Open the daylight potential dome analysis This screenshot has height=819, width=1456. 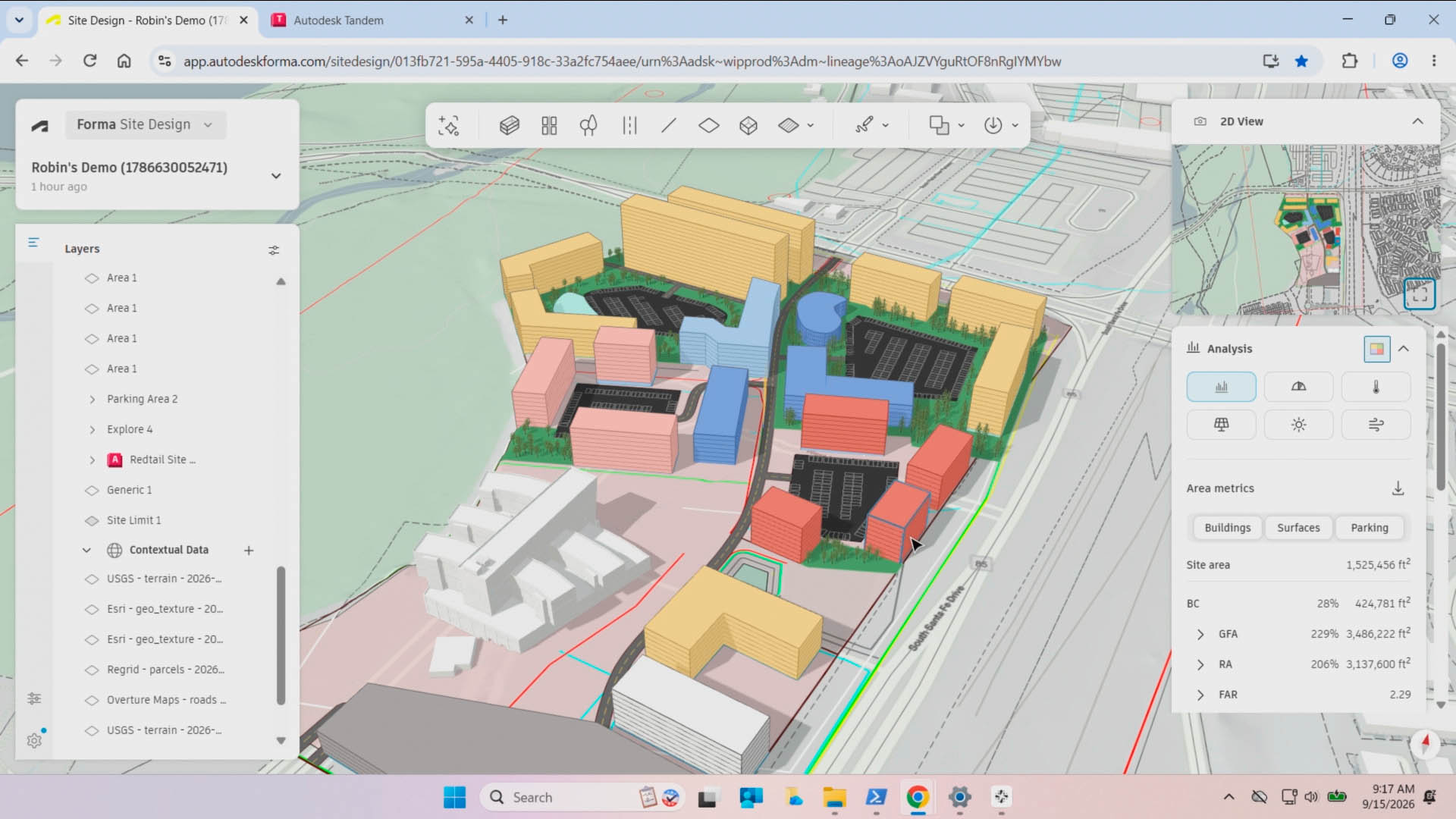point(1298,387)
